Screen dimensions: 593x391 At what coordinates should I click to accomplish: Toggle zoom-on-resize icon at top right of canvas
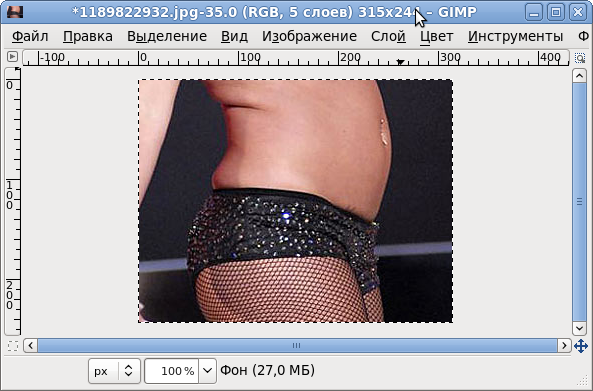pyautogui.click(x=580, y=58)
